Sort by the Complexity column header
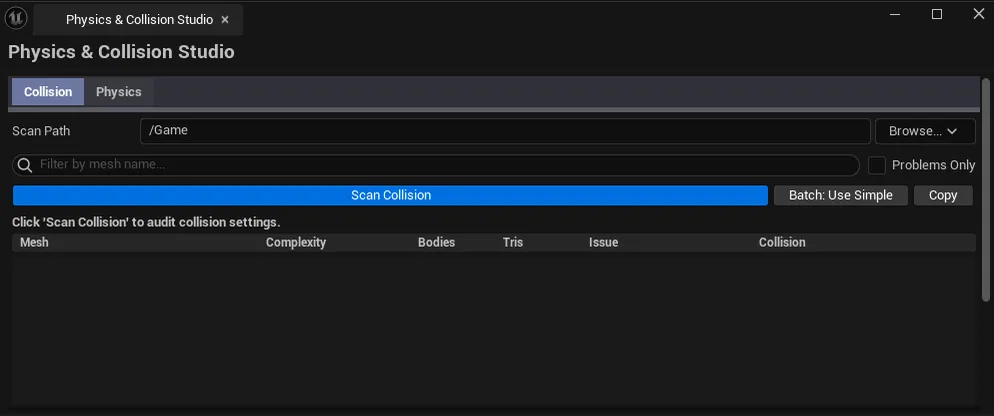Viewport: 994px width, 416px height. point(295,242)
